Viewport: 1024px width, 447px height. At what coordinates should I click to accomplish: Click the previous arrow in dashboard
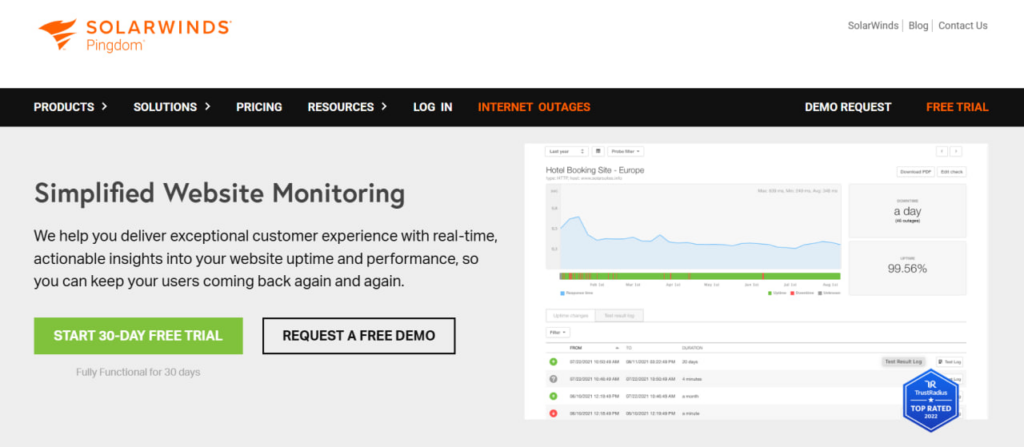point(942,151)
